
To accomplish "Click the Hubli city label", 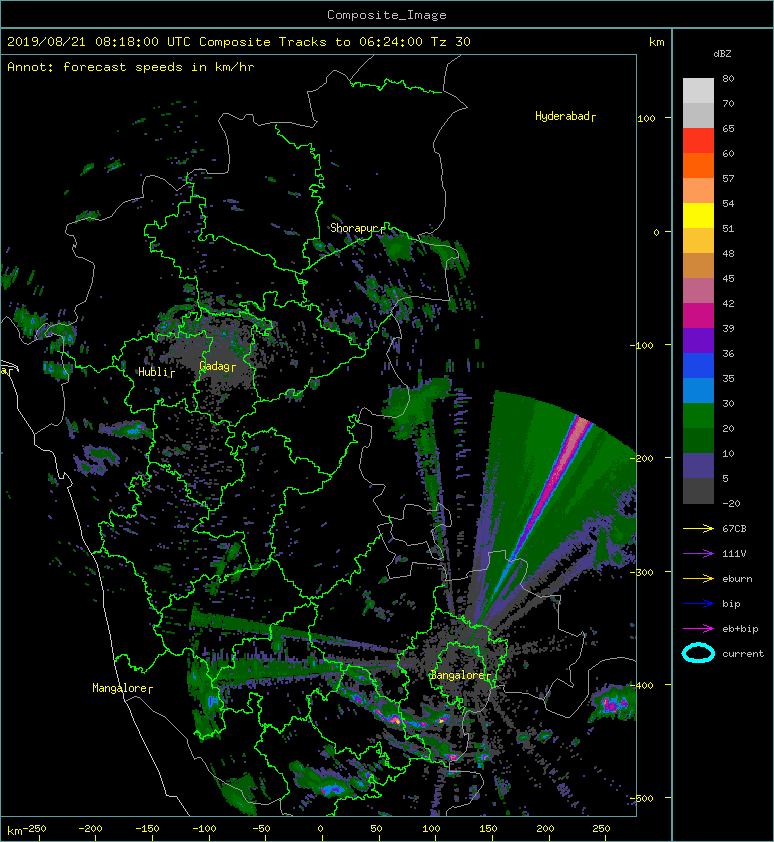I will coord(156,372).
